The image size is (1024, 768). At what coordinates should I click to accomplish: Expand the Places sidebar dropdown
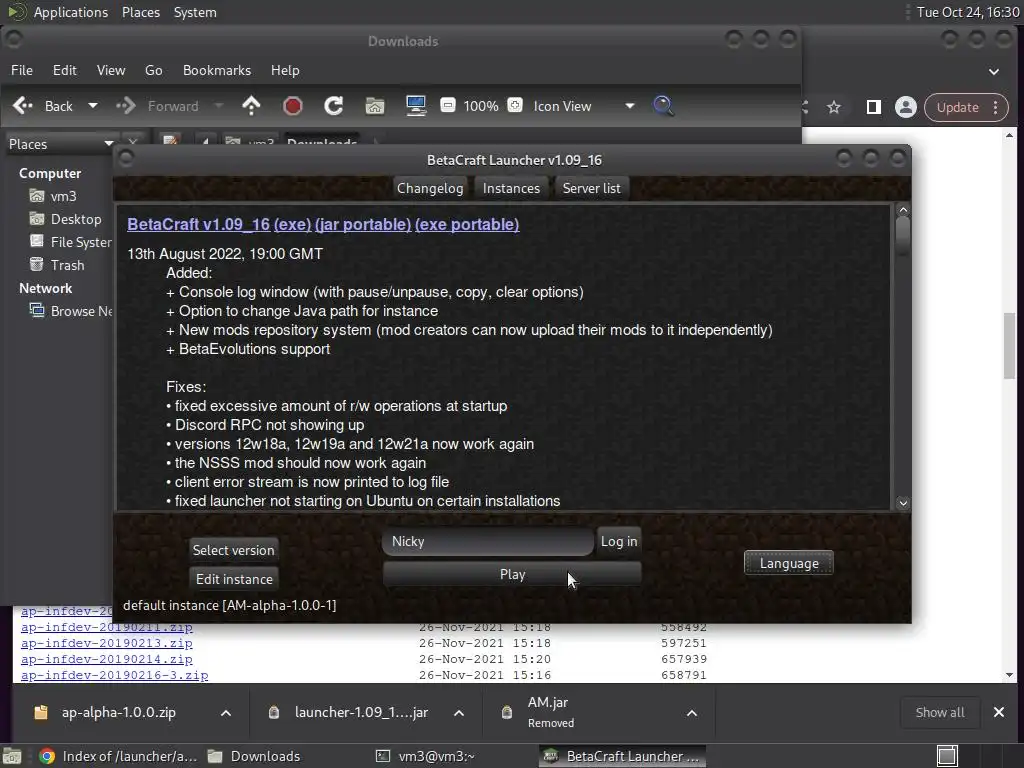coord(108,144)
